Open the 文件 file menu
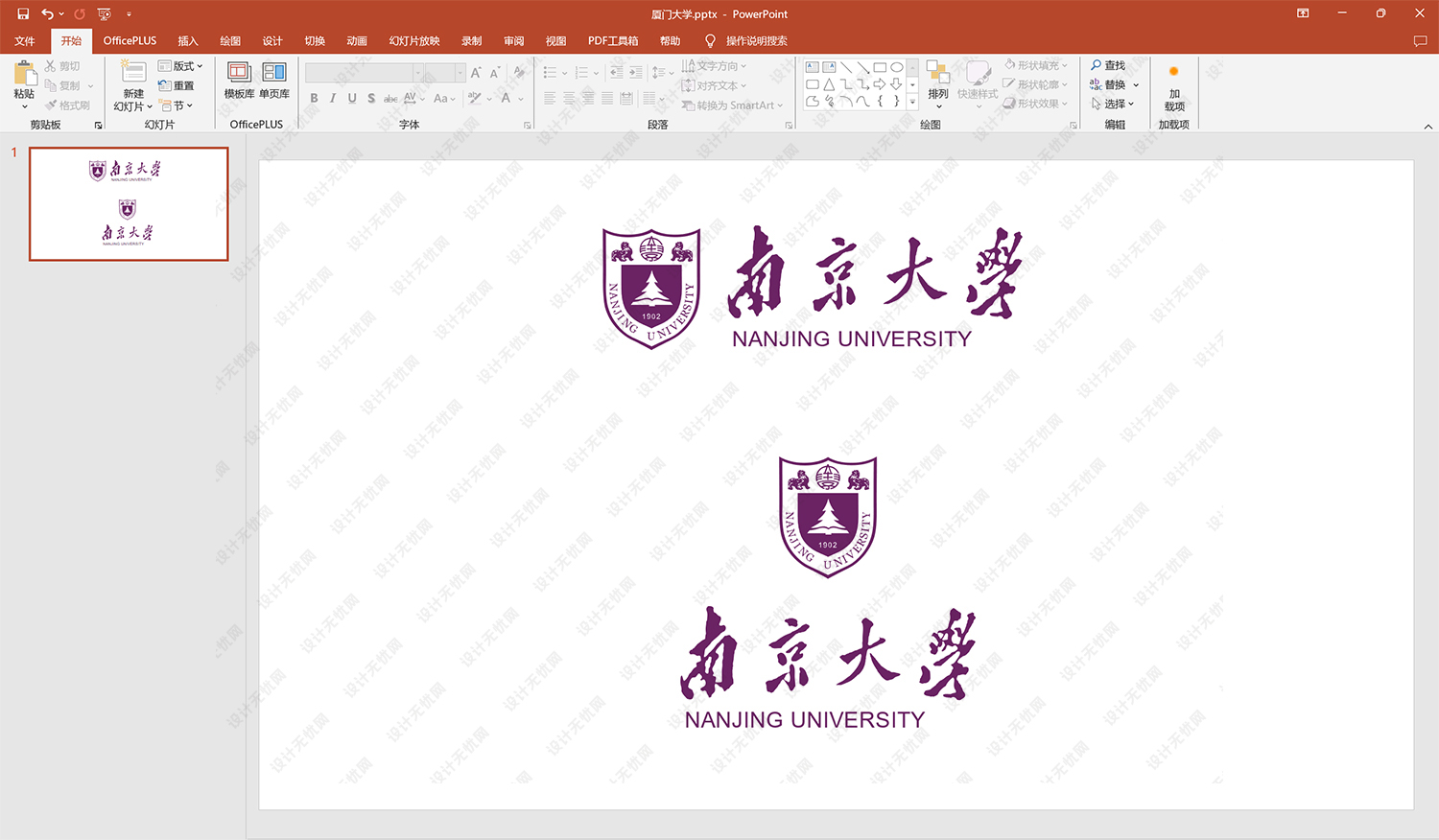1439x840 pixels. (x=25, y=41)
